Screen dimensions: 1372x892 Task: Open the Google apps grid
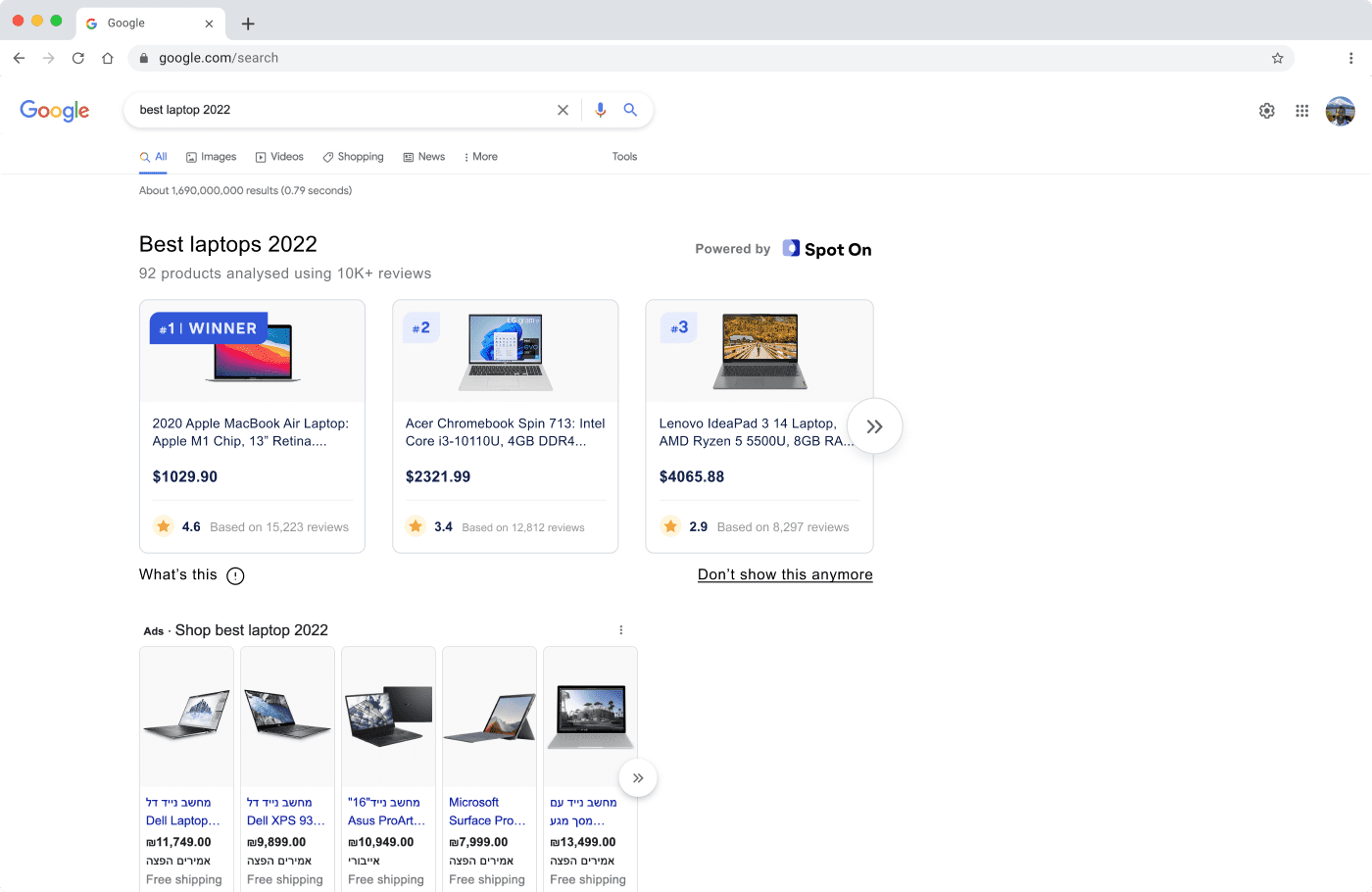pyautogui.click(x=1301, y=111)
